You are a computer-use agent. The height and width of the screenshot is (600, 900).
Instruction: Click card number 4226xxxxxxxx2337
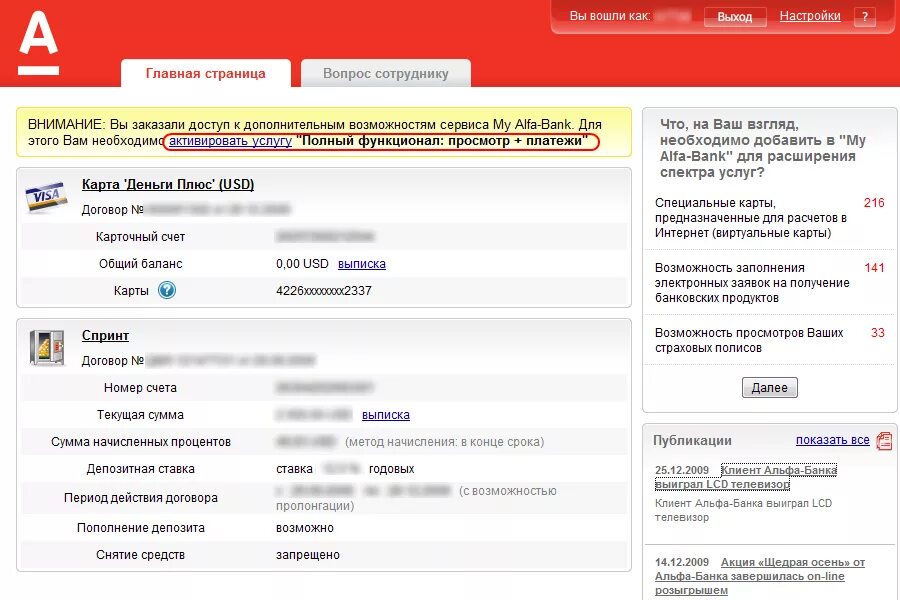click(324, 291)
